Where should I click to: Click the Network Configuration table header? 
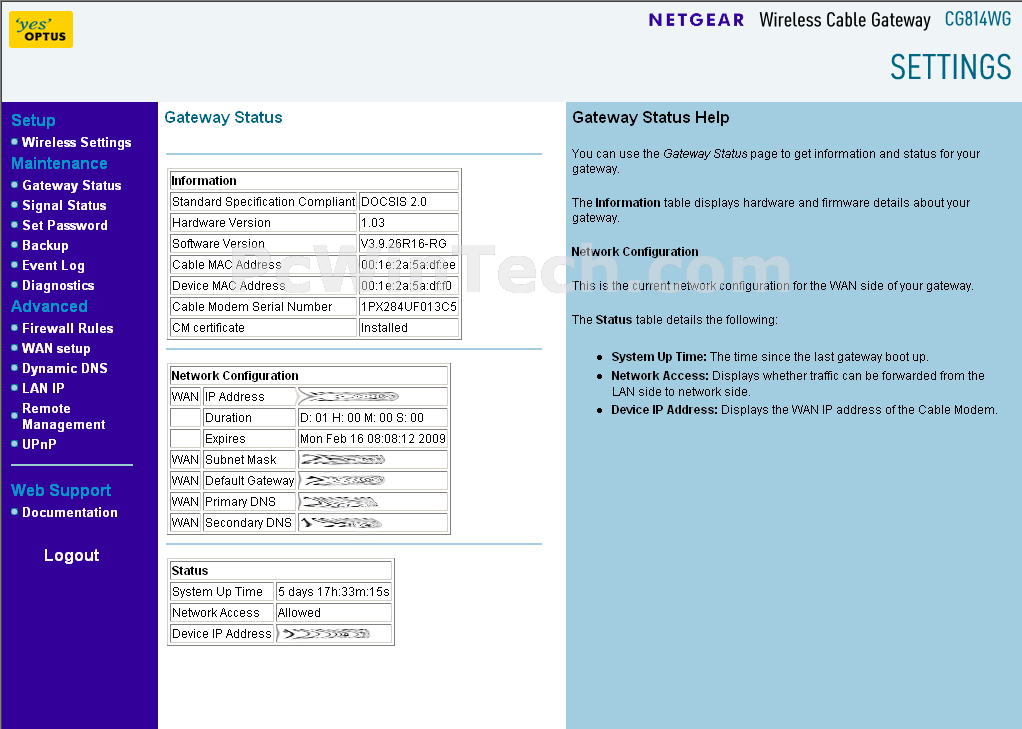coord(309,376)
